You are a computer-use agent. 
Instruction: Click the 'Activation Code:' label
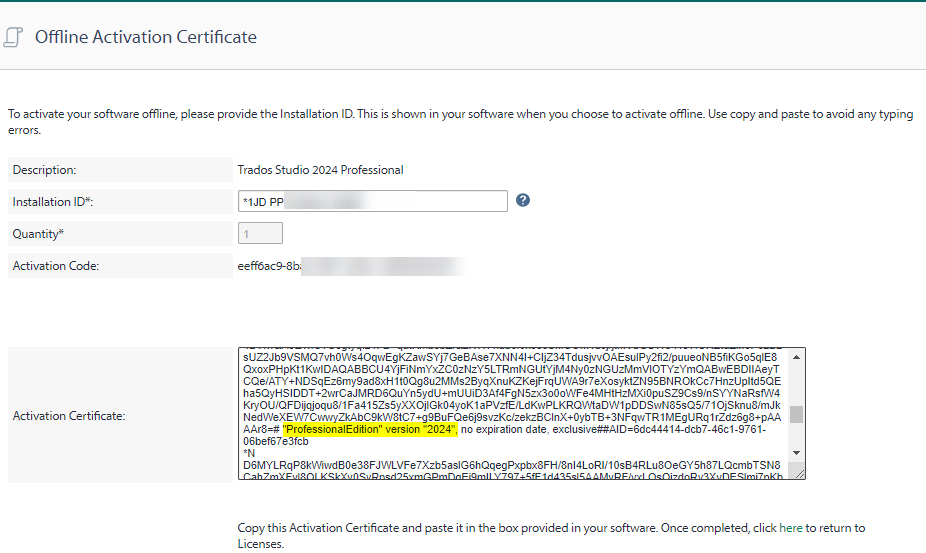coord(56,266)
